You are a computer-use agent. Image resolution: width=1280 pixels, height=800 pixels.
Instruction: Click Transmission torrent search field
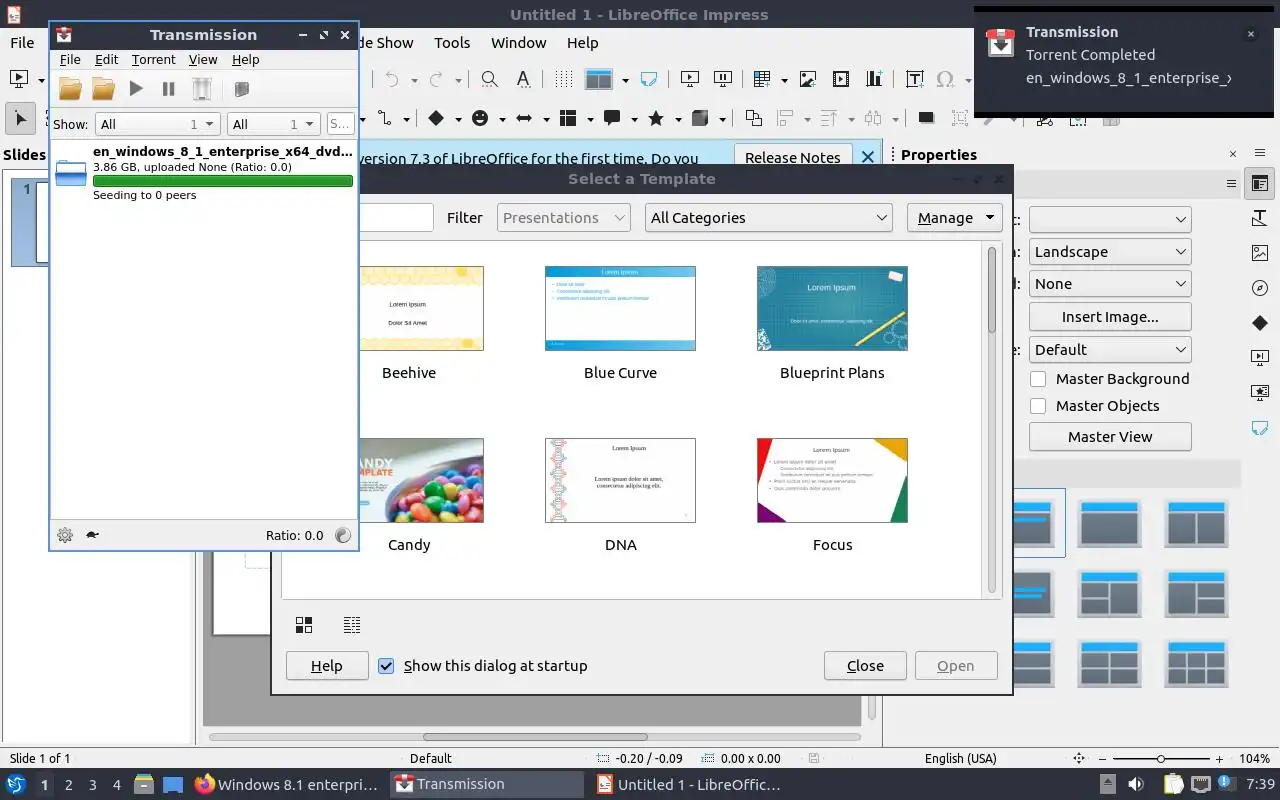pos(340,124)
